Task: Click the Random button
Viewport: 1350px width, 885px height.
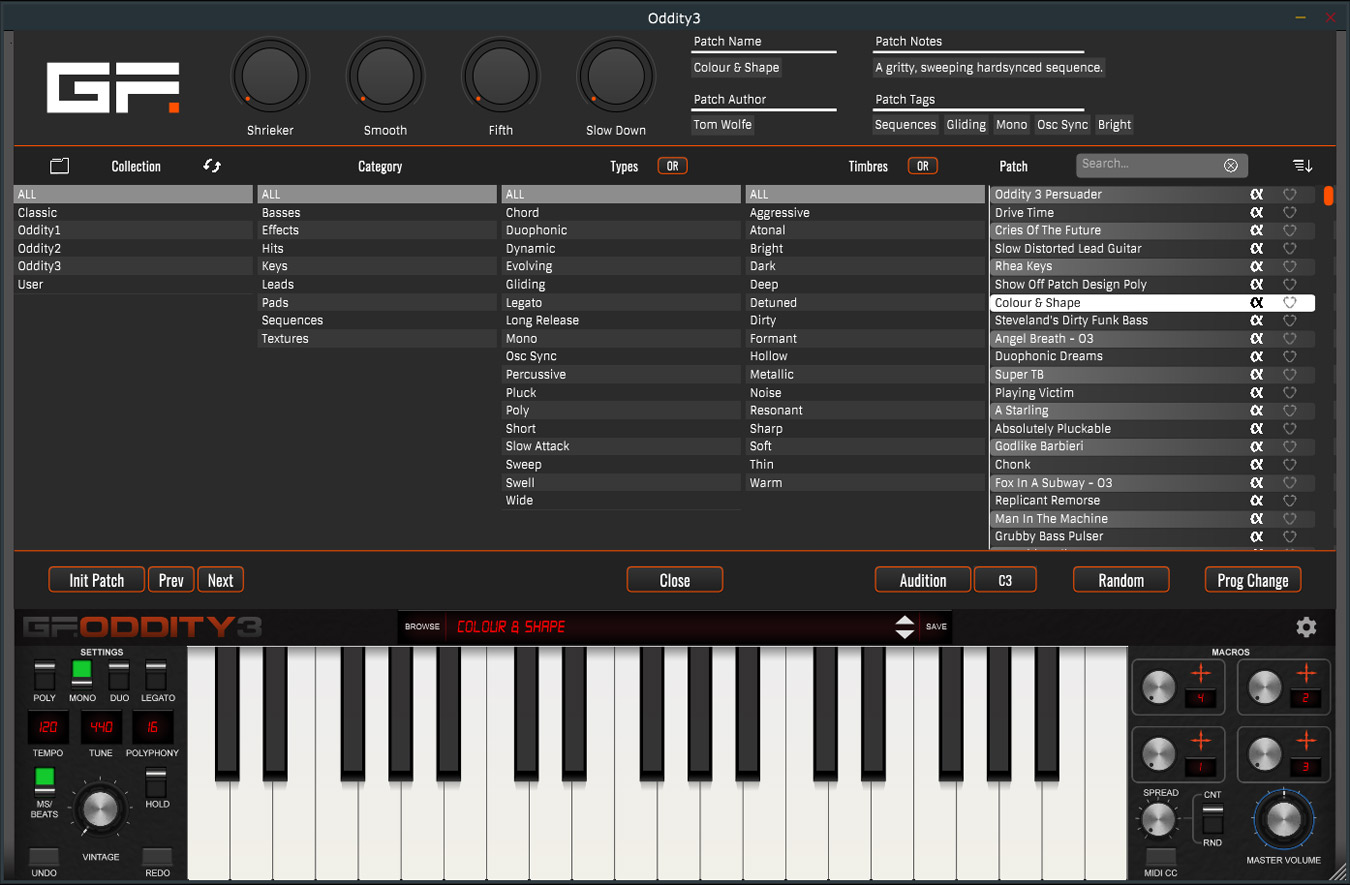Action: pos(1121,580)
